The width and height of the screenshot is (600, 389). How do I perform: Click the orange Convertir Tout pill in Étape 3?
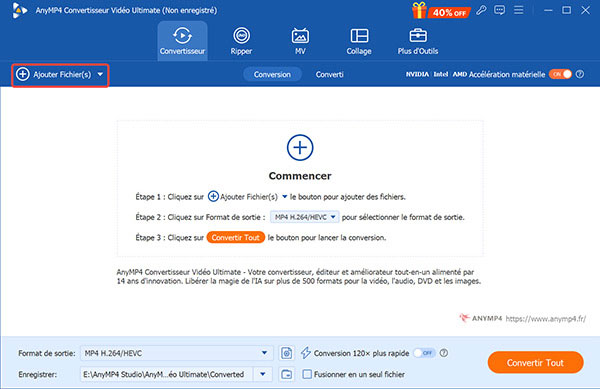click(x=236, y=238)
